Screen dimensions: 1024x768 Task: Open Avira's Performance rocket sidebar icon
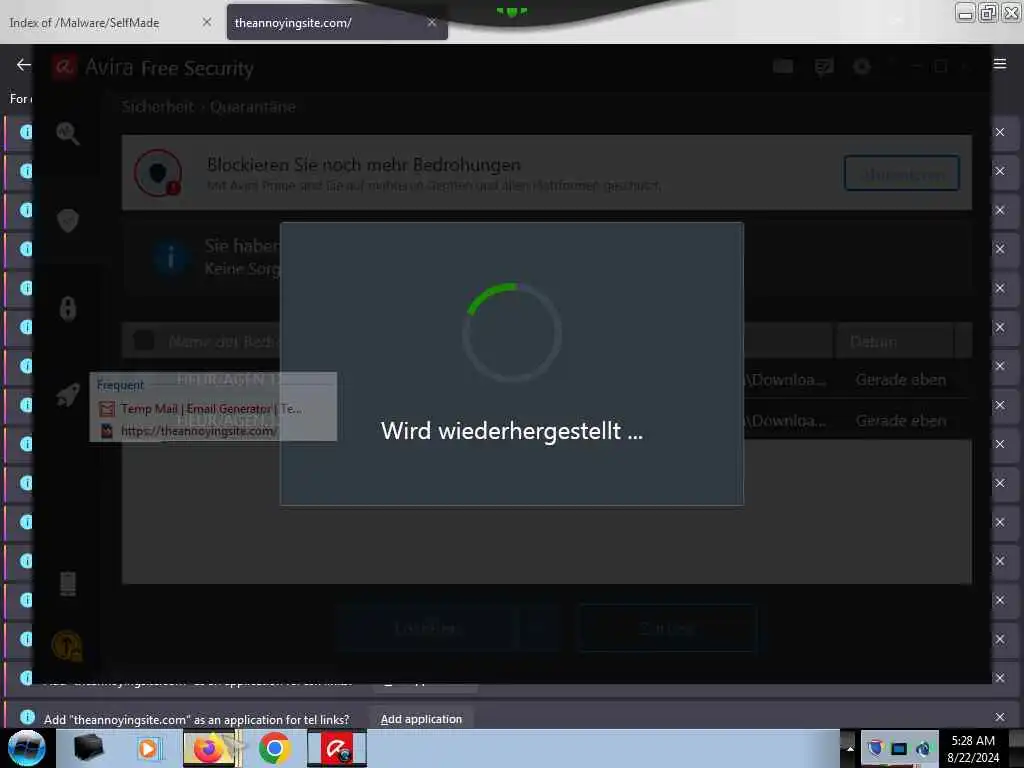(68, 394)
